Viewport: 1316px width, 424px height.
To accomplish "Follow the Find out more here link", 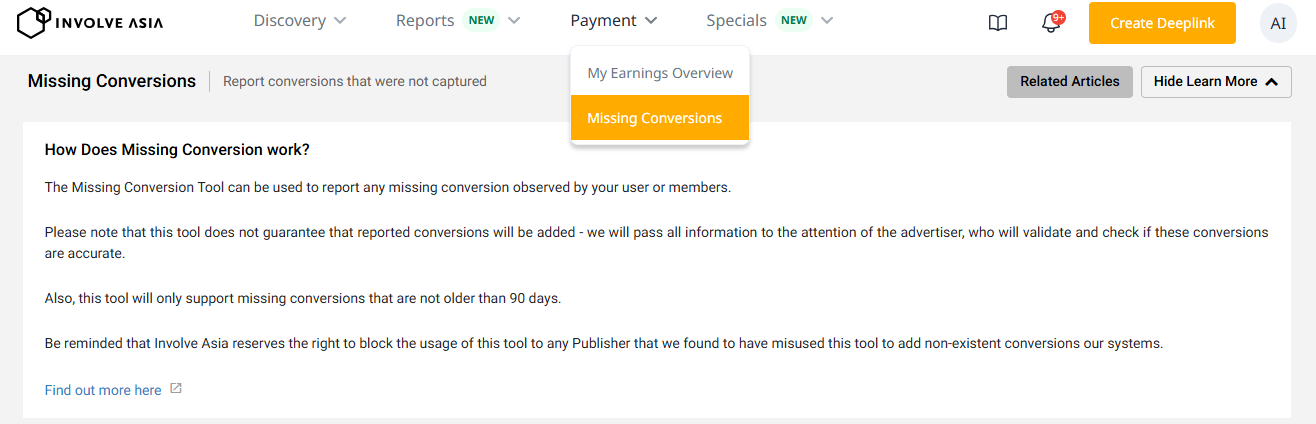I will (103, 390).
